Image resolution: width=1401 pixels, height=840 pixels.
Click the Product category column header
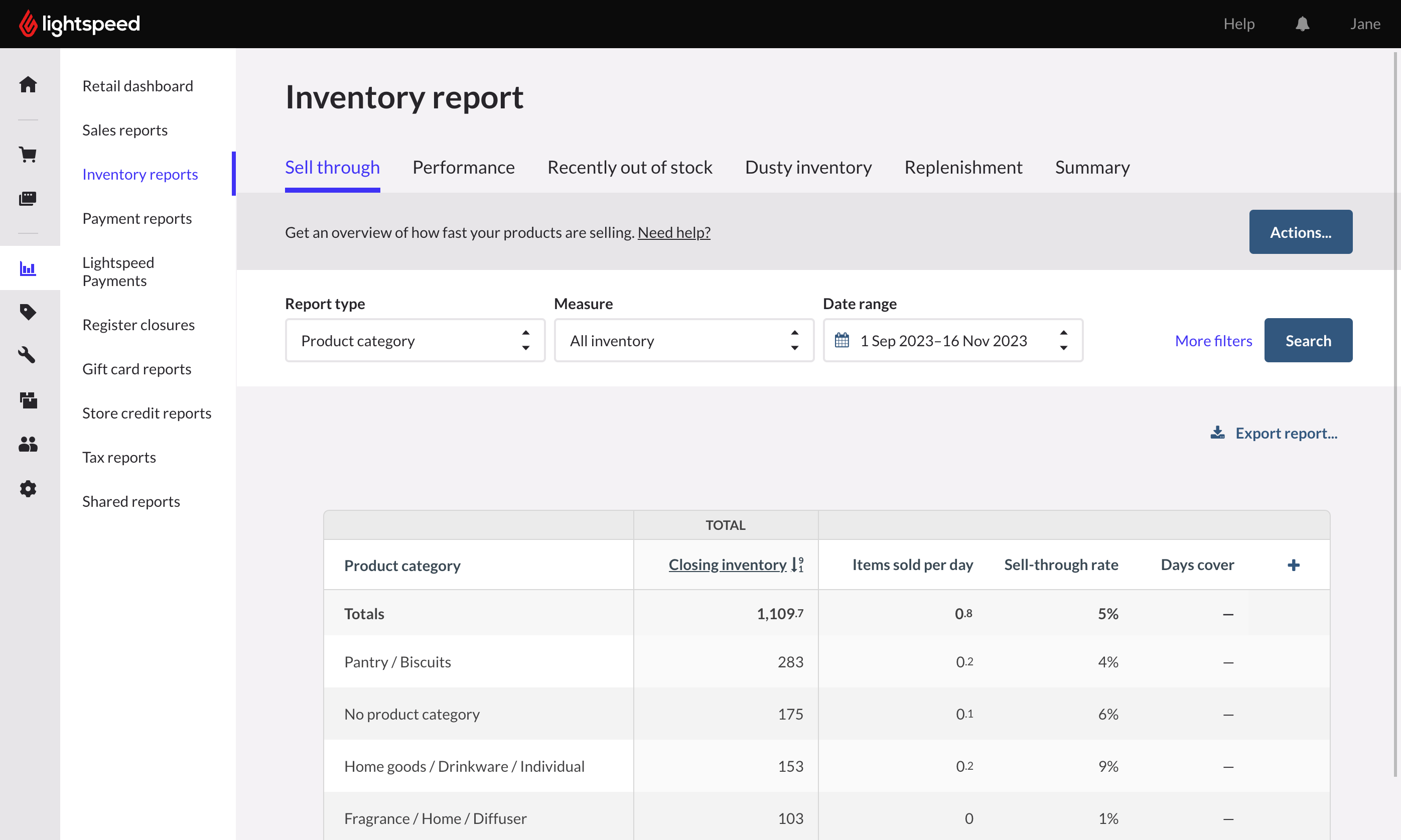pos(402,566)
